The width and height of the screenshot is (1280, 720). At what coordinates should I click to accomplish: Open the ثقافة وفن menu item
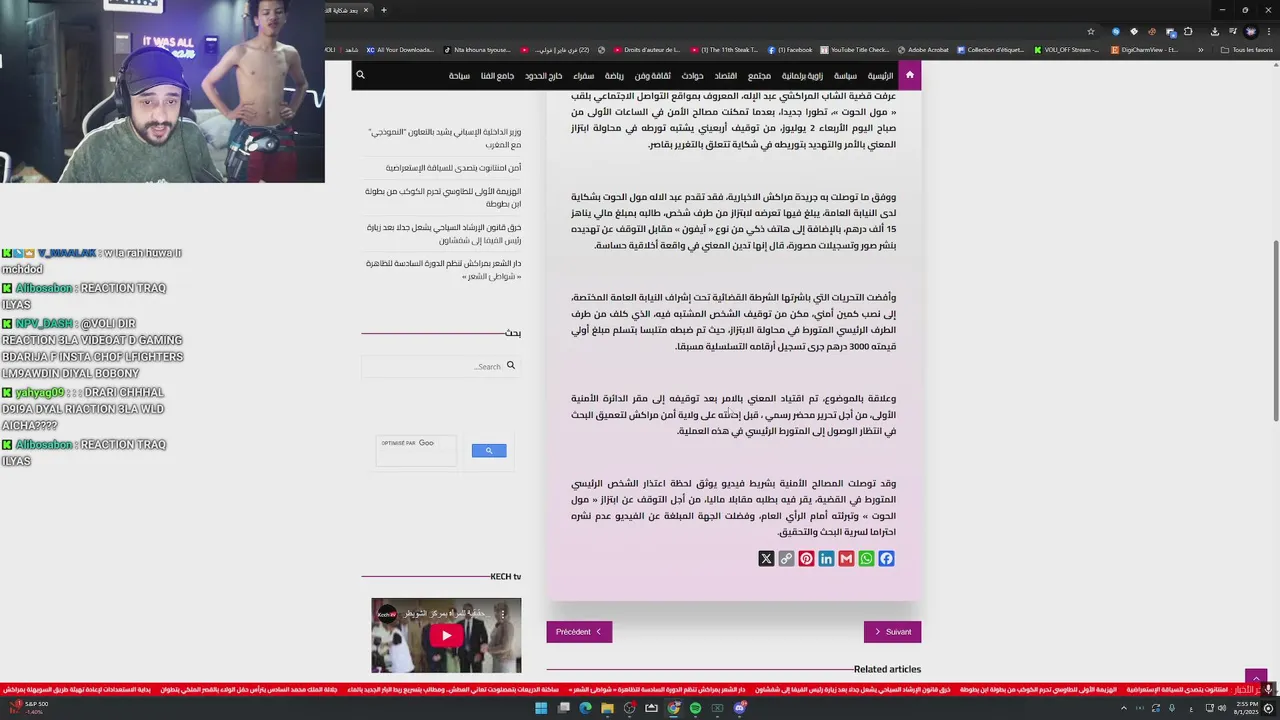652,76
